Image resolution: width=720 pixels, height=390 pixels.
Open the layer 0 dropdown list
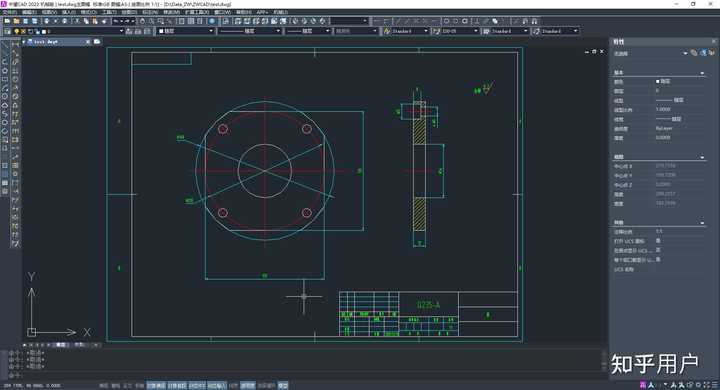click(x=121, y=31)
